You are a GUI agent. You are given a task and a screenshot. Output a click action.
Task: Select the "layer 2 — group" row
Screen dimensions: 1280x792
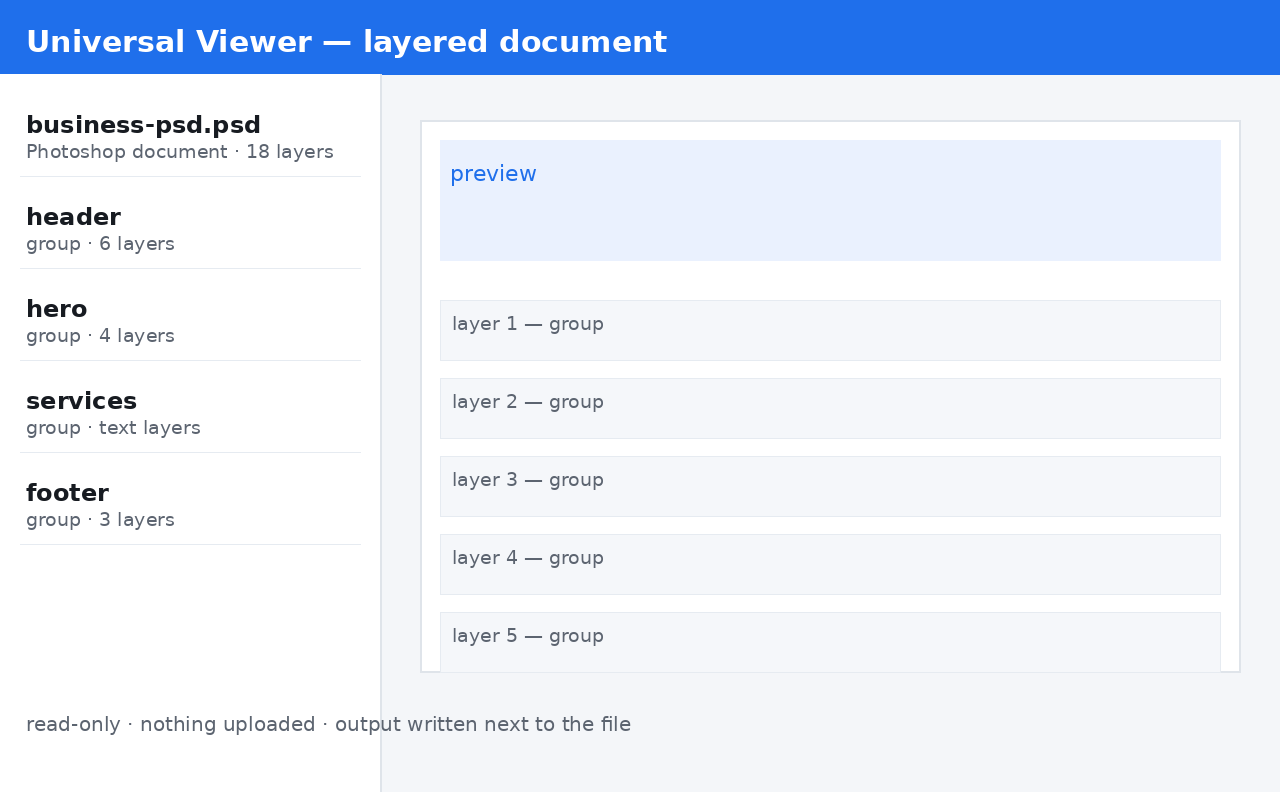pos(830,408)
